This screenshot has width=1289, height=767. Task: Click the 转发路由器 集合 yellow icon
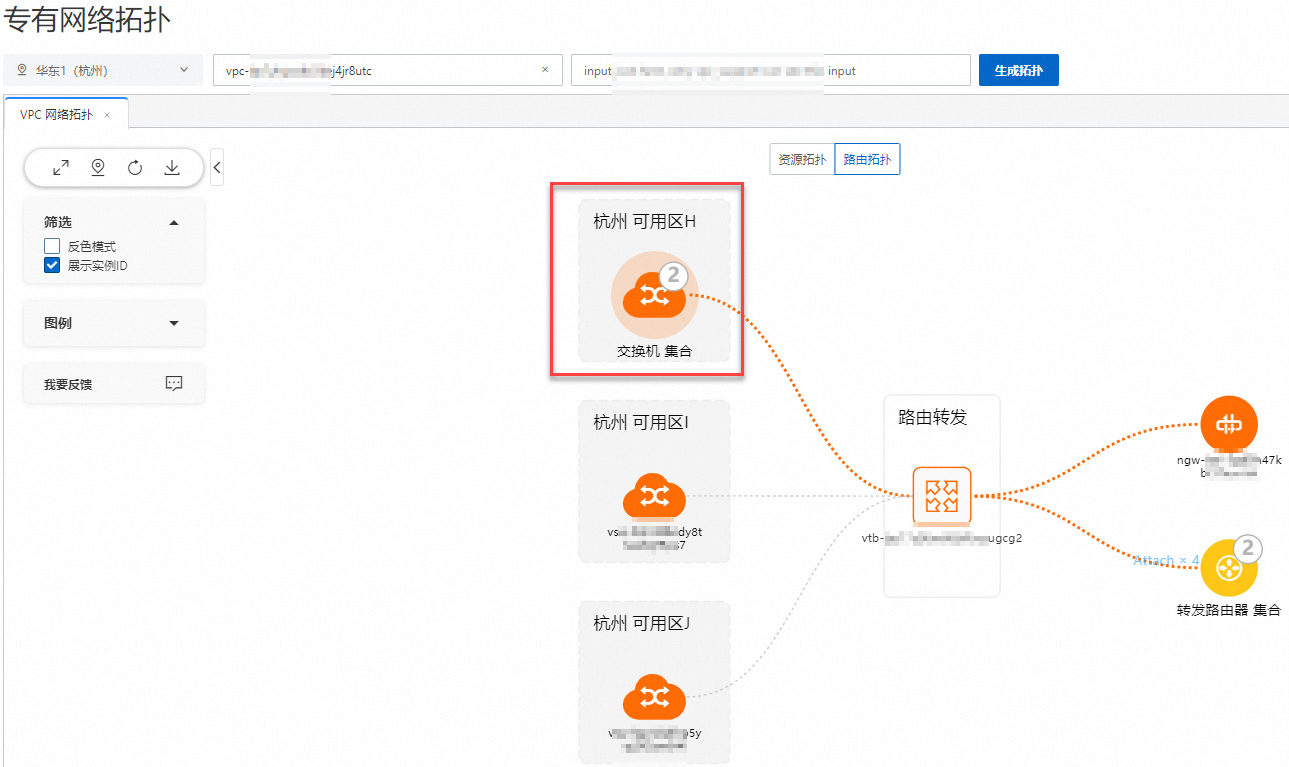[1228, 569]
